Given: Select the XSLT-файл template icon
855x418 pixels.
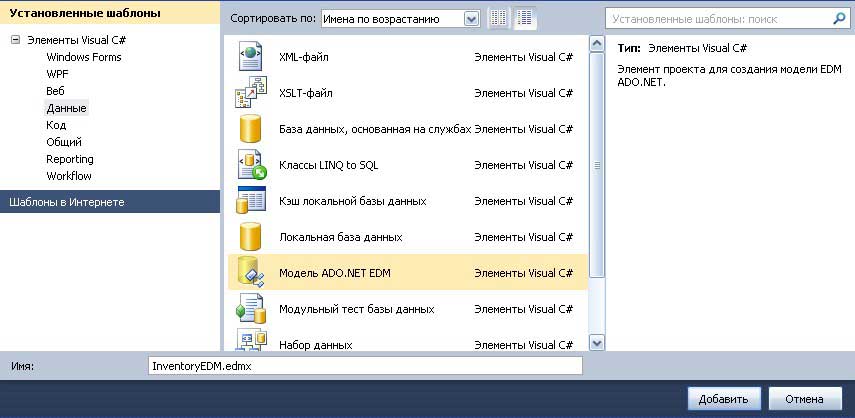Looking at the screenshot, I should 249,93.
